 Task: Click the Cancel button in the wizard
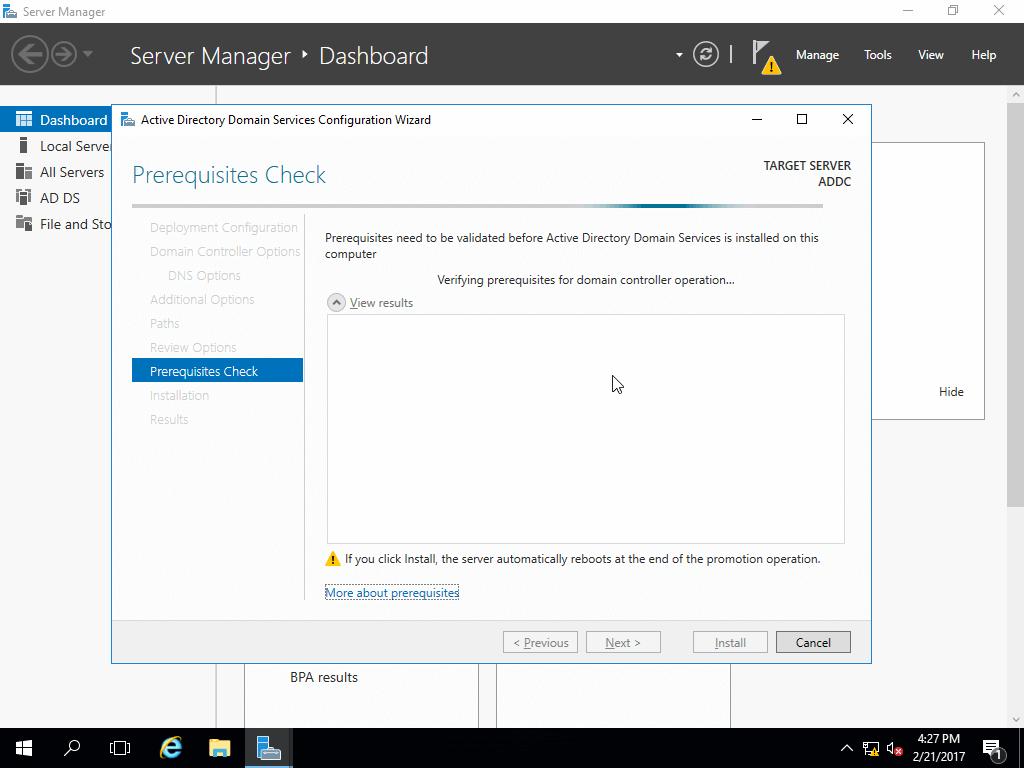[813, 642]
